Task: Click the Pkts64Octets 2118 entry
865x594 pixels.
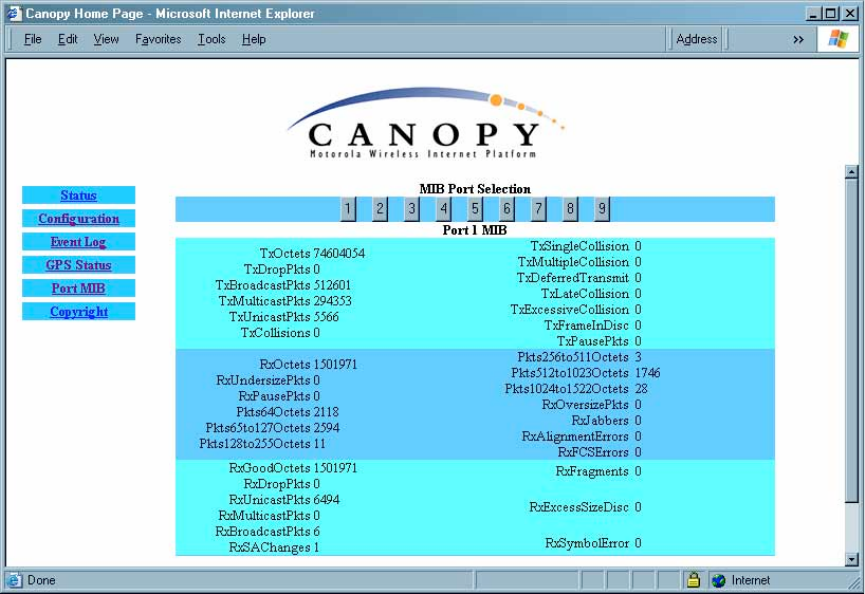Action: [287, 412]
